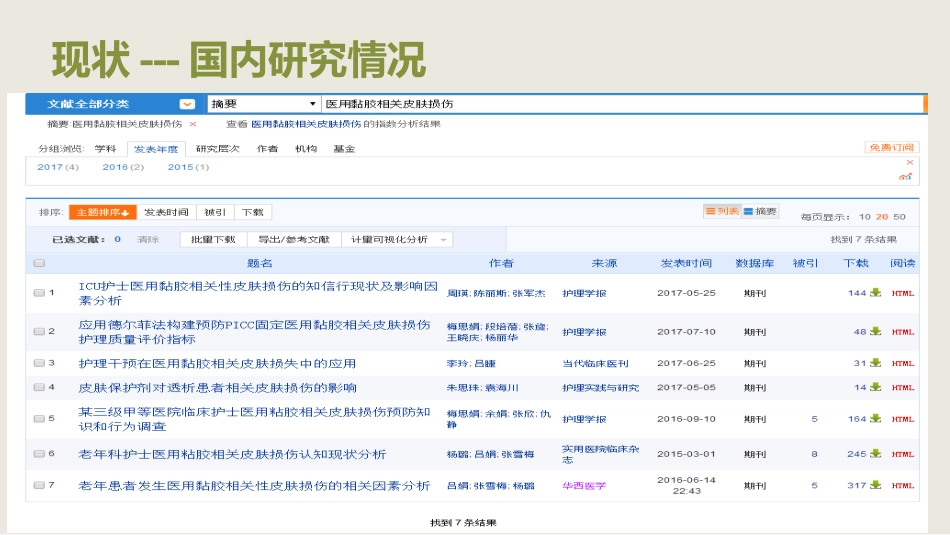
Task: Click in the search keyword input field
Action: click(x=622, y=104)
